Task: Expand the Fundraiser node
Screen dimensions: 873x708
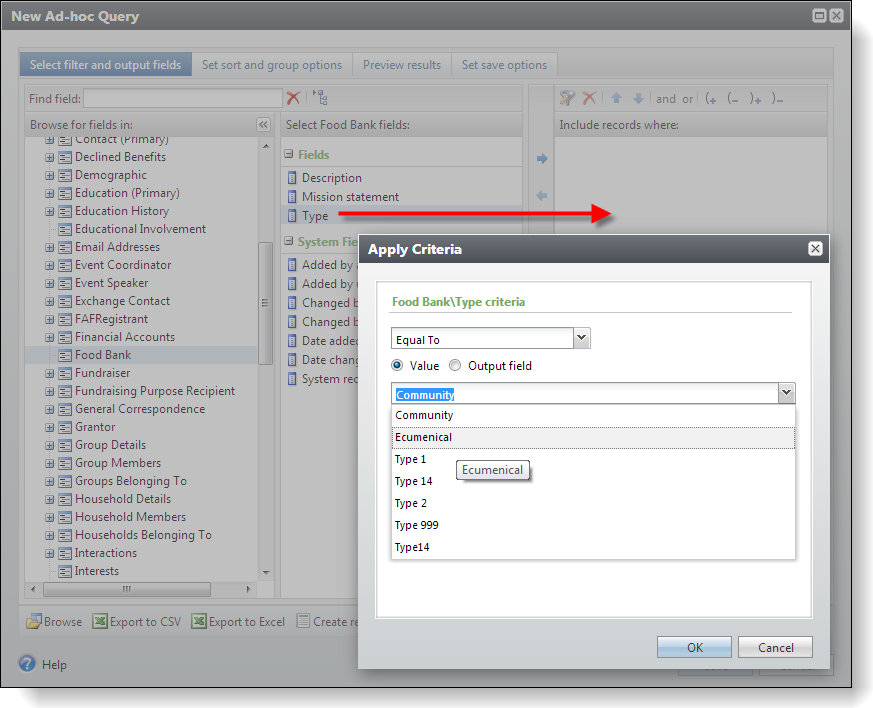Action: coord(50,373)
